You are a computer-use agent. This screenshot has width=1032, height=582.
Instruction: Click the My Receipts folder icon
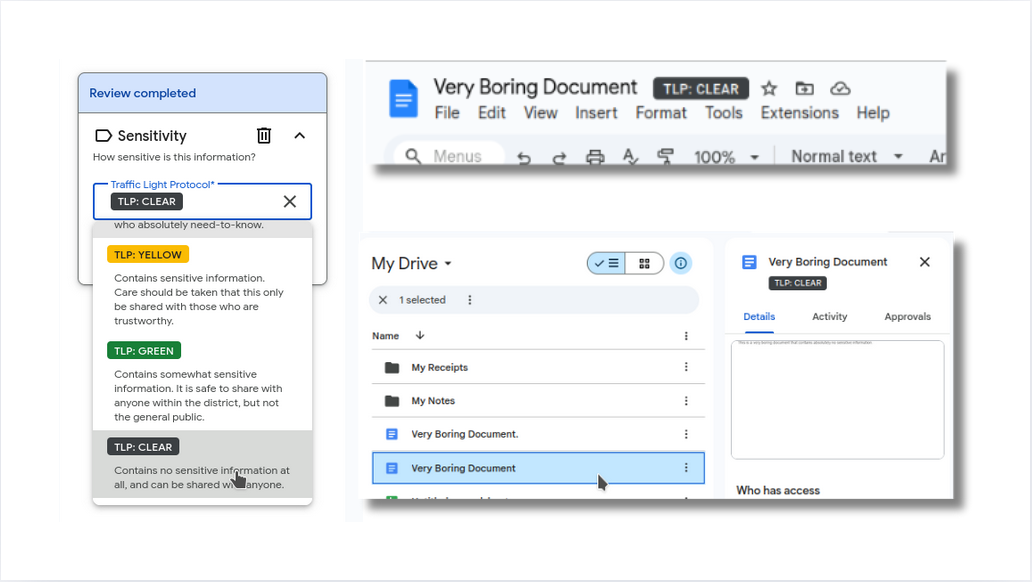tap(392, 367)
